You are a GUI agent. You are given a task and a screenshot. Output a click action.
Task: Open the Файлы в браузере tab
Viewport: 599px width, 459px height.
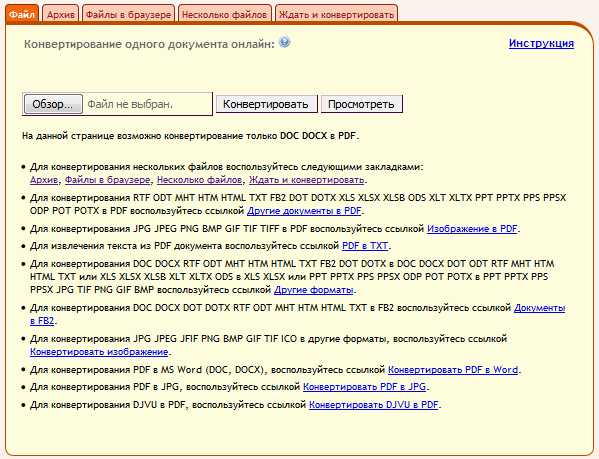(128, 14)
